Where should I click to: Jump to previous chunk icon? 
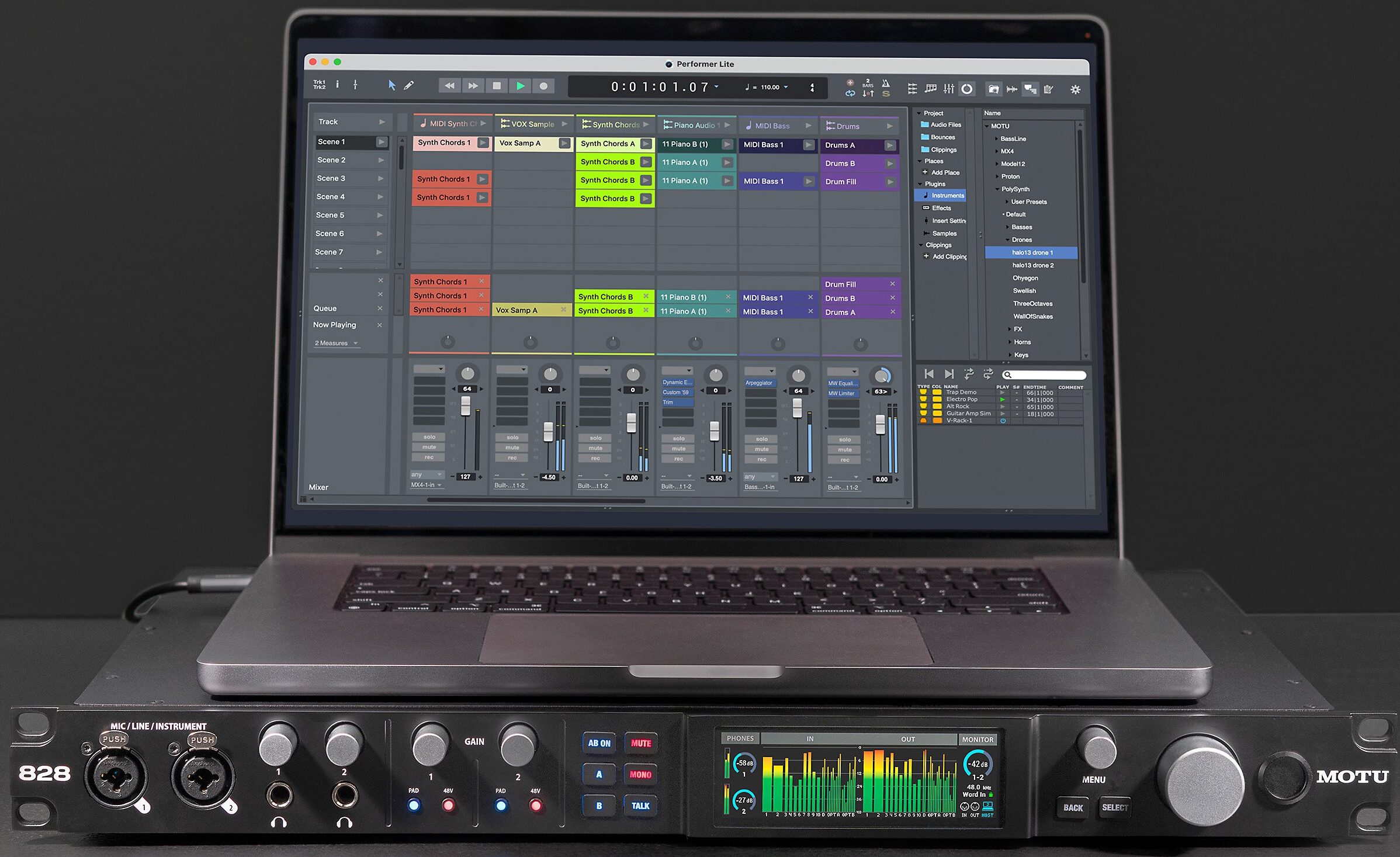pos(929,374)
